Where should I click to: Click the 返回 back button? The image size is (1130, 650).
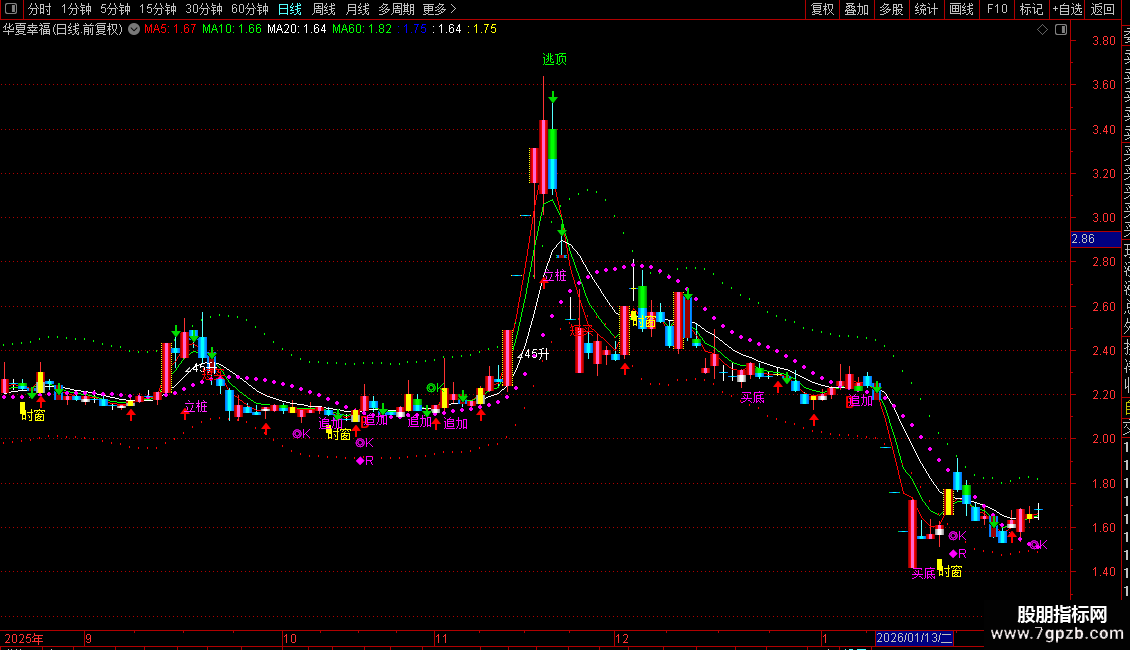tap(1103, 9)
